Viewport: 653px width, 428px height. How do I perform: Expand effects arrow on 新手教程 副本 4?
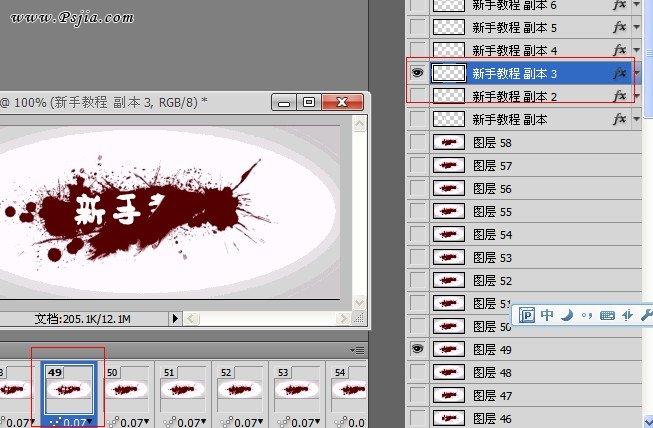point(636,50)
